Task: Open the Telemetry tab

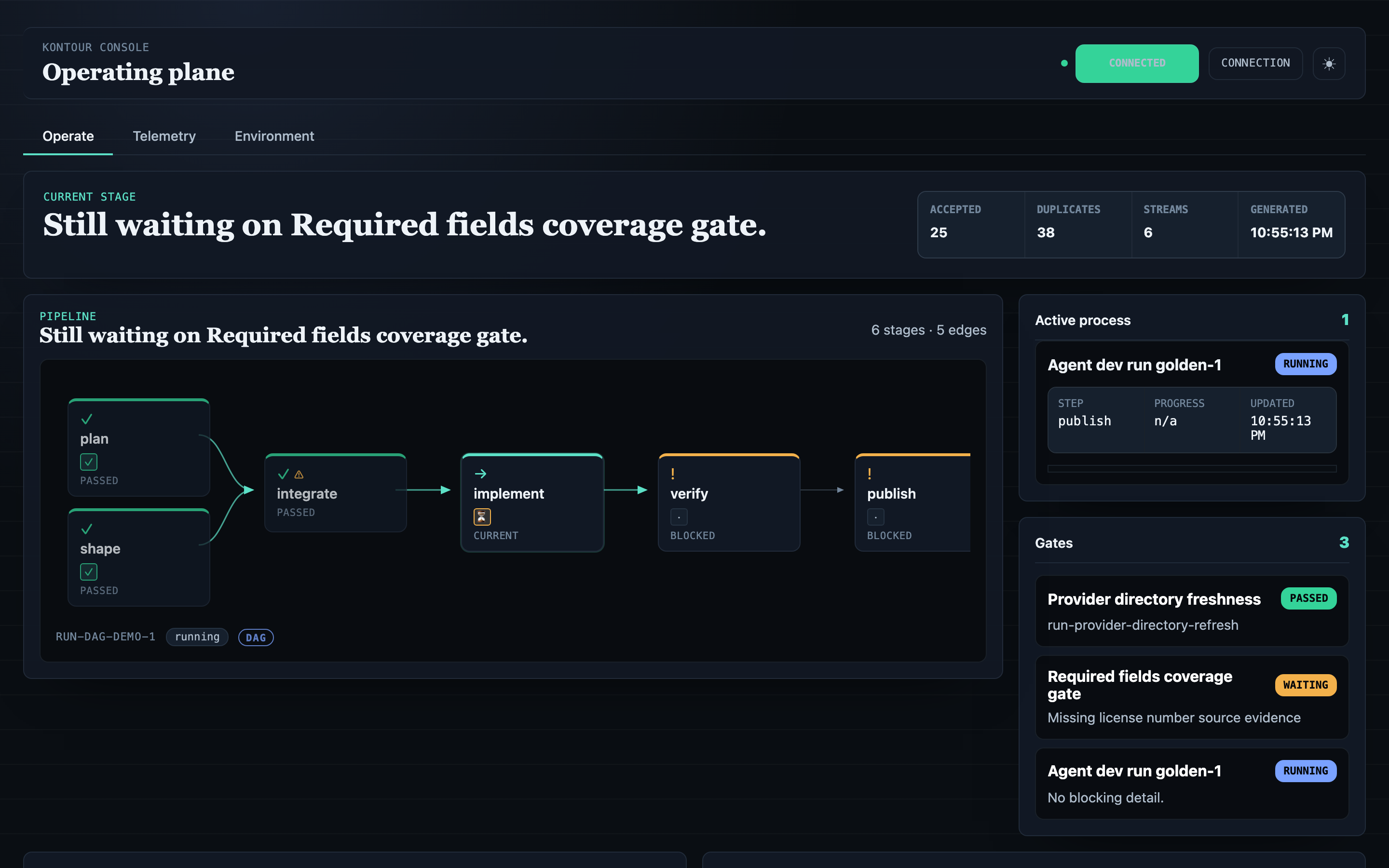Action: [x=164, y=136]
